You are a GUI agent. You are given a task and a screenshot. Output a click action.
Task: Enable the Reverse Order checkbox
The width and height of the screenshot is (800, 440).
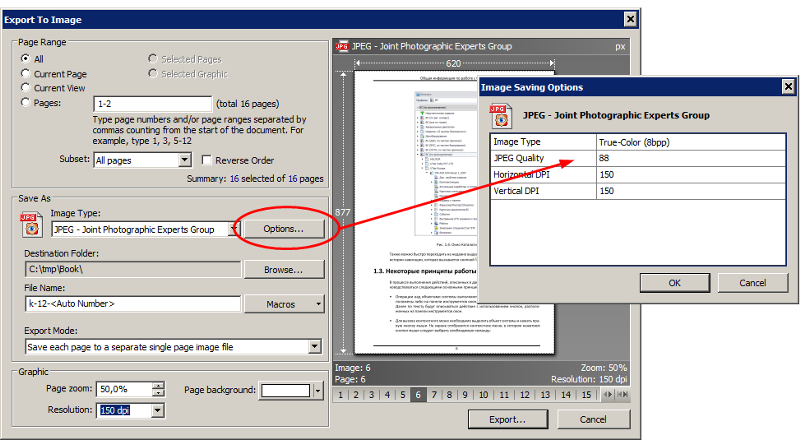pos(207,160)
